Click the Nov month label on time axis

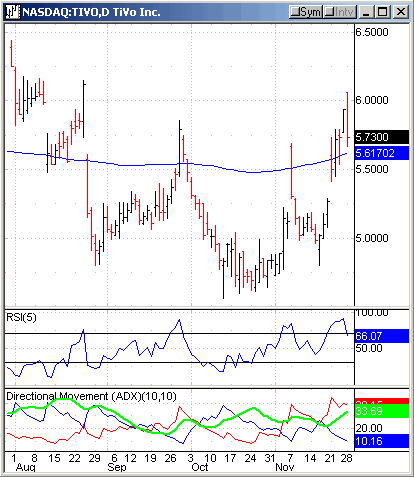tap(285, 467)
